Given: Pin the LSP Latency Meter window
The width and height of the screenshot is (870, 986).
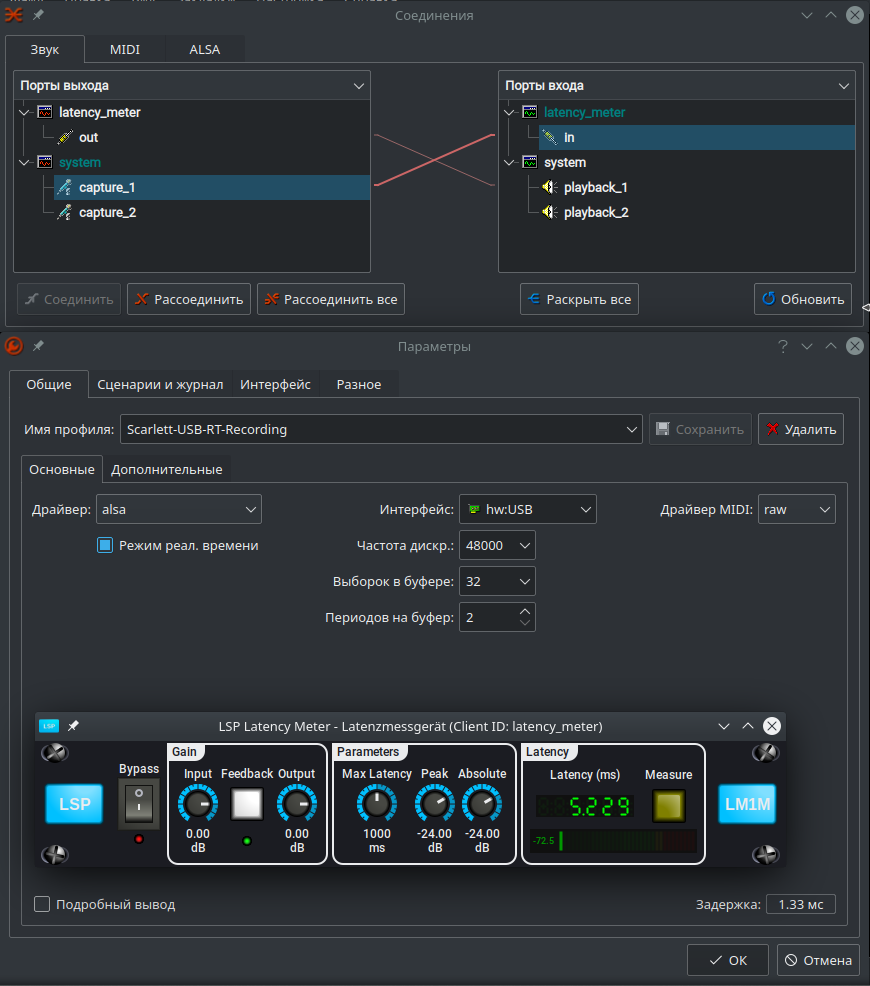Looking at the screenshot, I should point(74,726).
